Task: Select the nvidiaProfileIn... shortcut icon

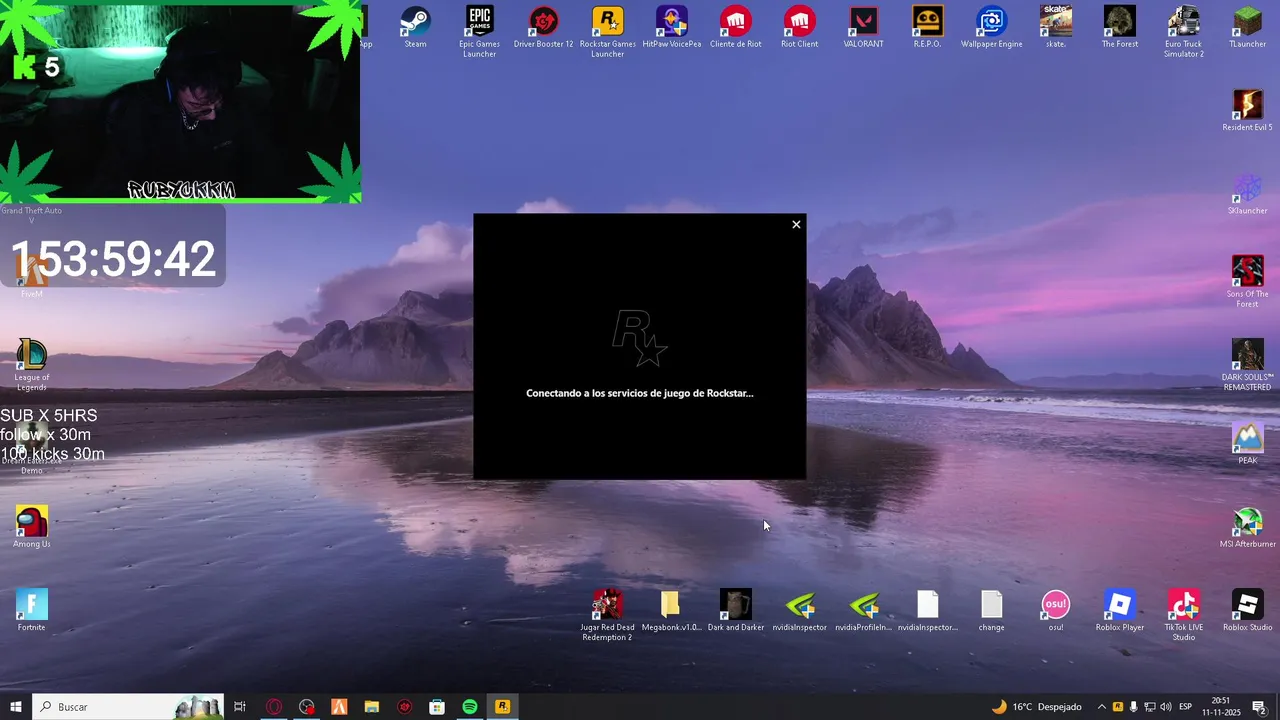Action: [x=863, y=611]
